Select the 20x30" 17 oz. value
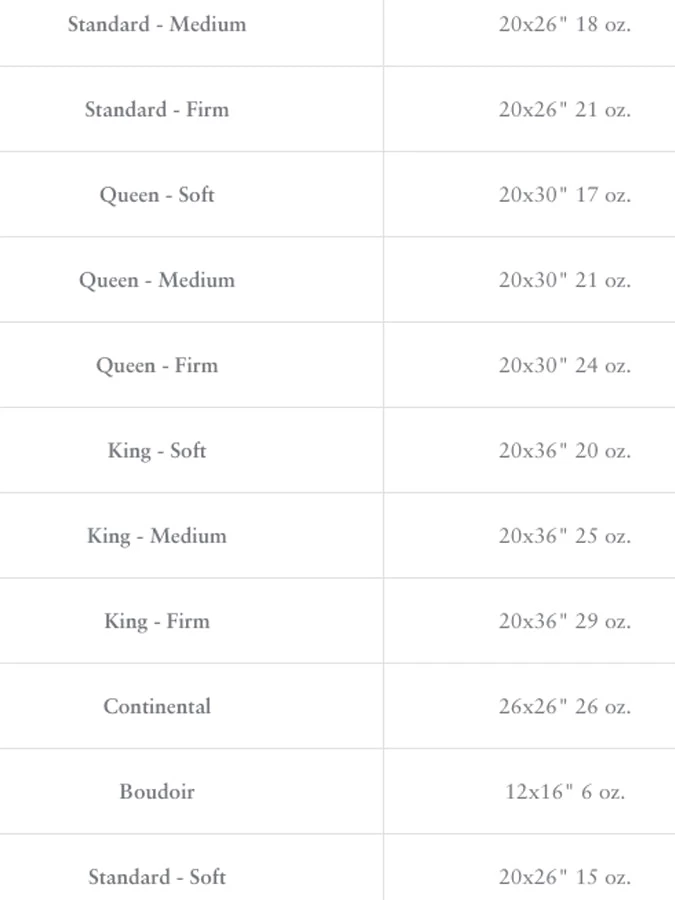The image size is (675, 900). pyautogui.click(x=564, y=194)
